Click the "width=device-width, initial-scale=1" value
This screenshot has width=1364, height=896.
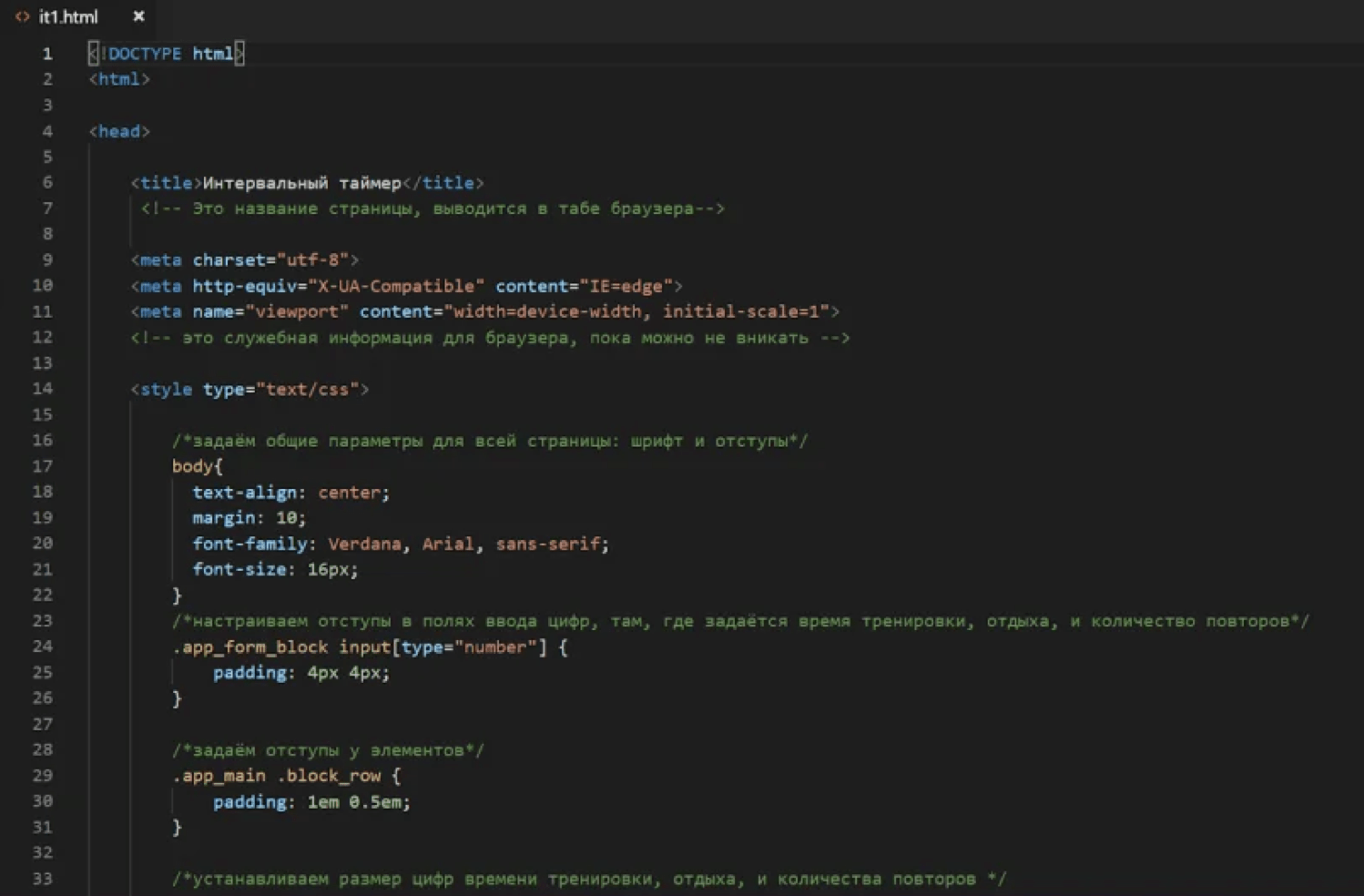(x=636, y=311)
